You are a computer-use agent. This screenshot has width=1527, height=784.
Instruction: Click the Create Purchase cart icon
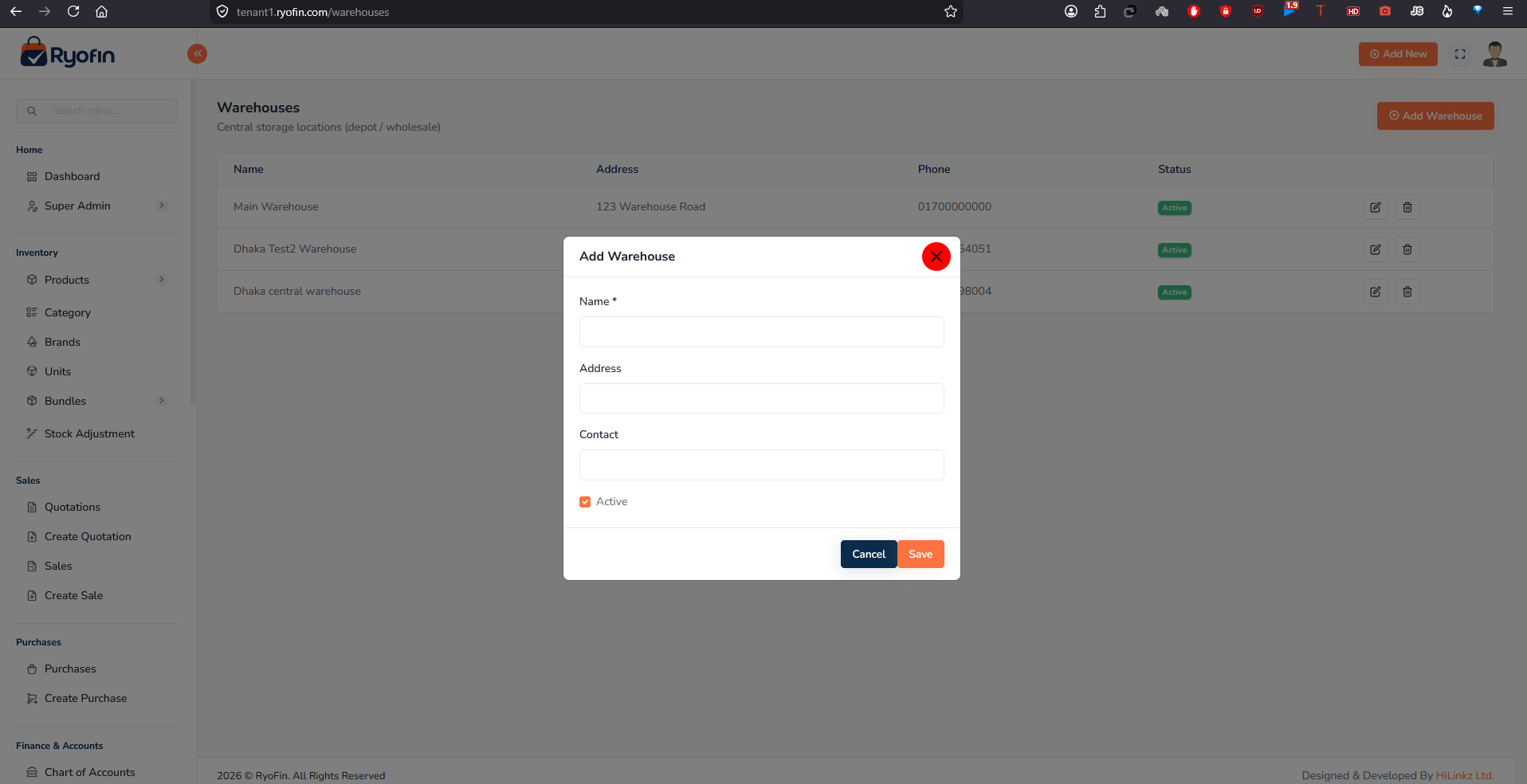pyautogui.click(x=32, y=698)
